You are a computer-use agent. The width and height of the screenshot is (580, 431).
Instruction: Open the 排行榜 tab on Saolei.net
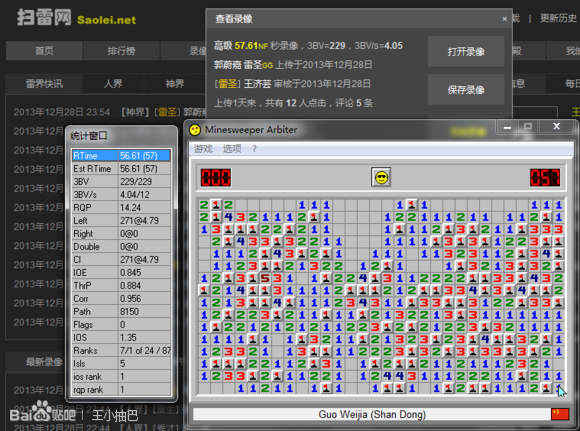tap(121, 51)
